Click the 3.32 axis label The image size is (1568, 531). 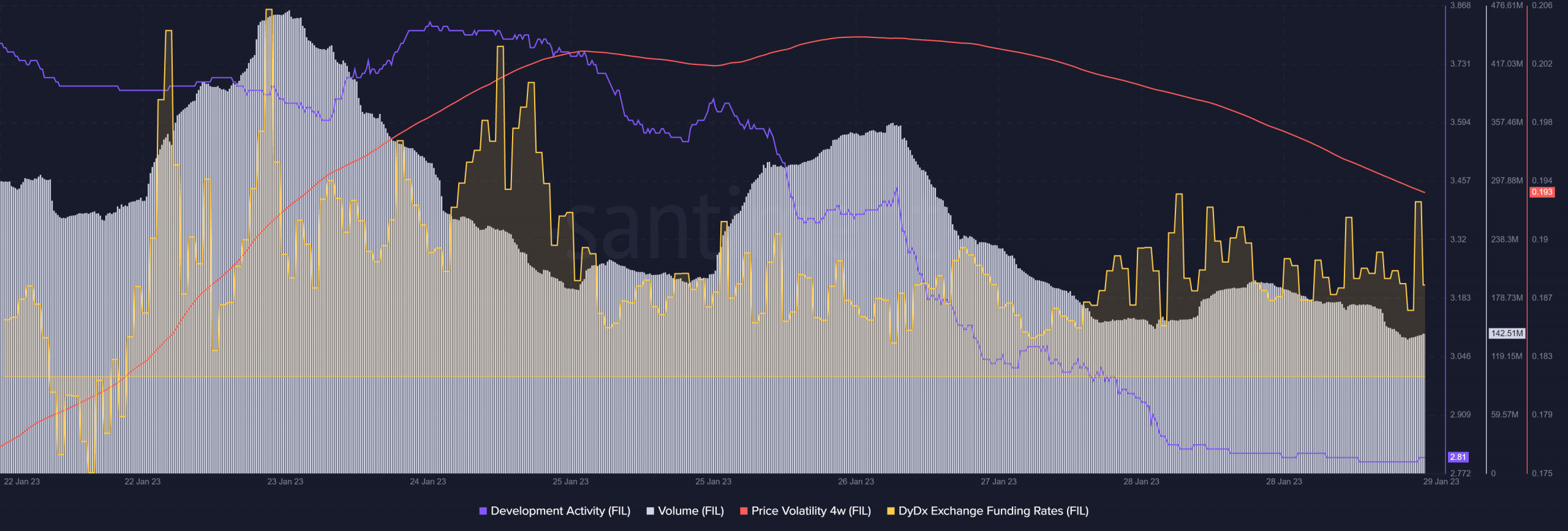coord(1458,239)
